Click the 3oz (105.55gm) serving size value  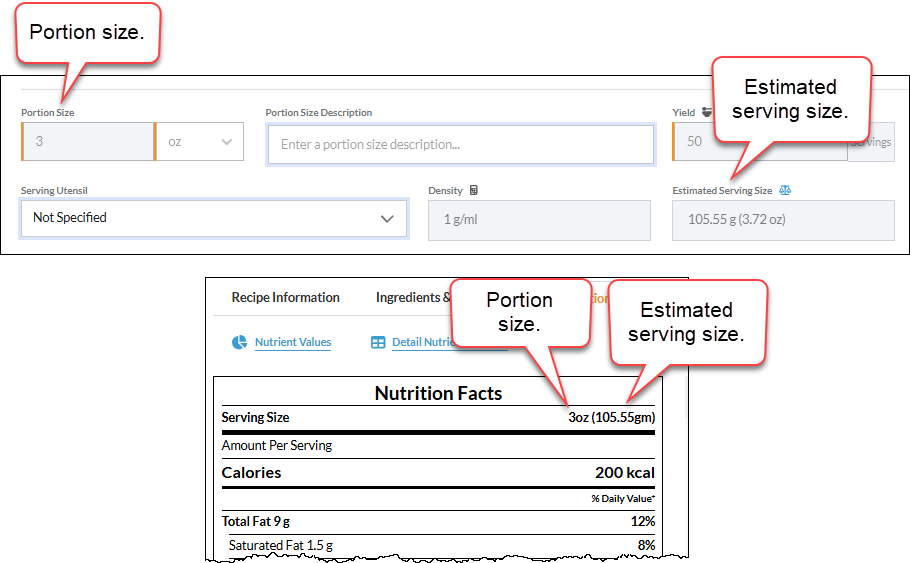coord(611,417)
